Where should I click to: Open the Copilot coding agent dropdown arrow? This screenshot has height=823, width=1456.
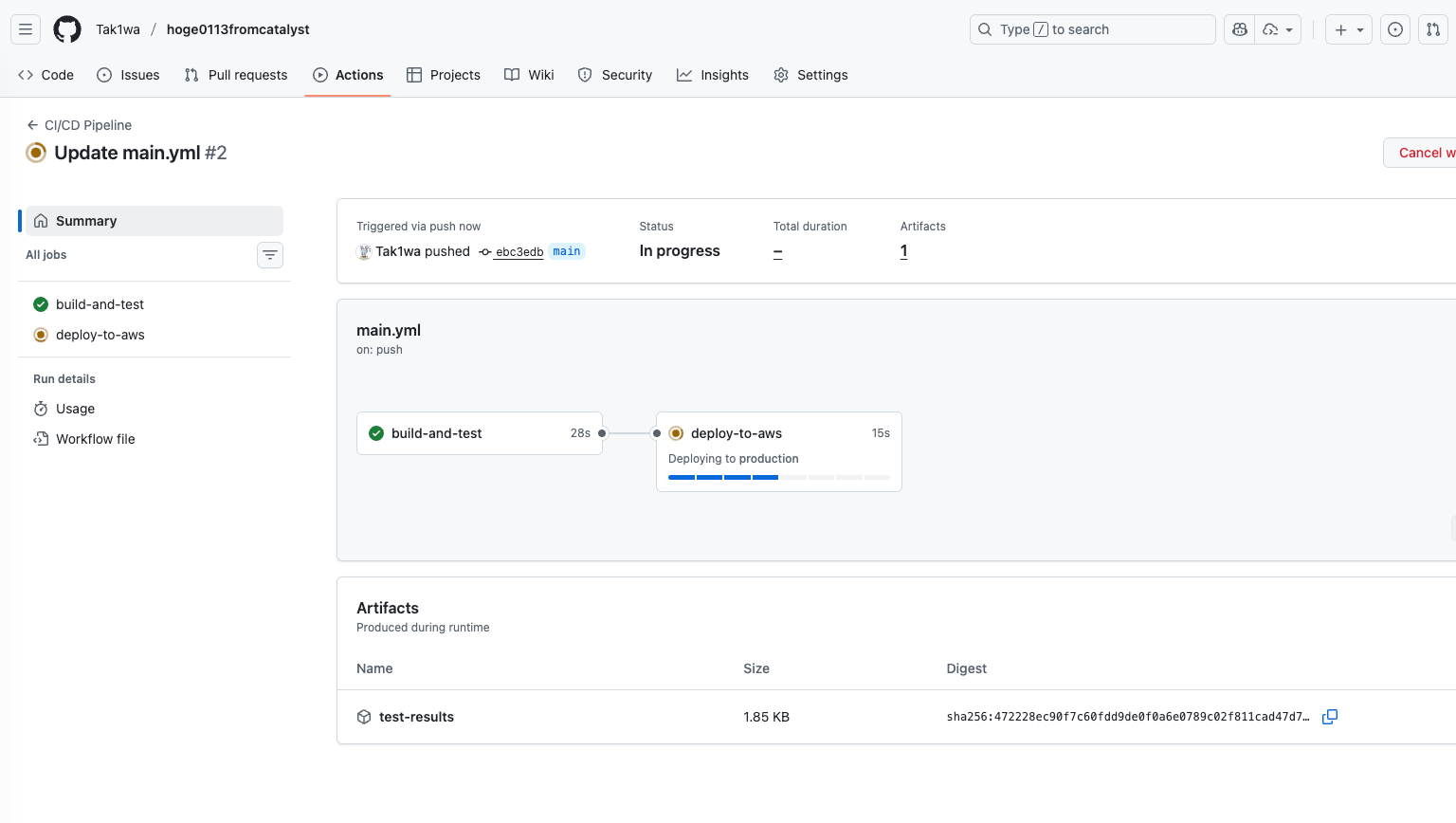tap(1289, 29)
